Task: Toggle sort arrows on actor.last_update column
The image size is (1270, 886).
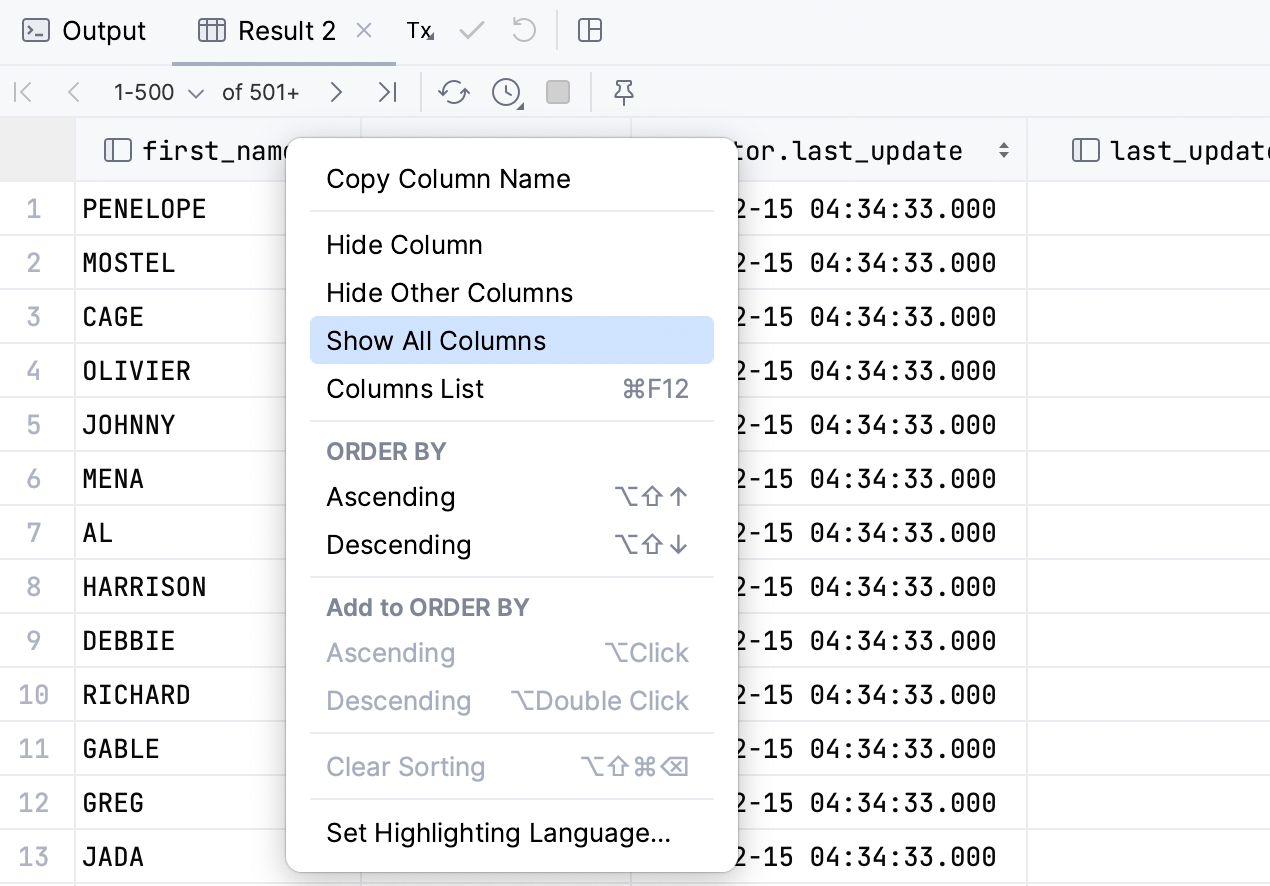Action: tap(1003, 151)
